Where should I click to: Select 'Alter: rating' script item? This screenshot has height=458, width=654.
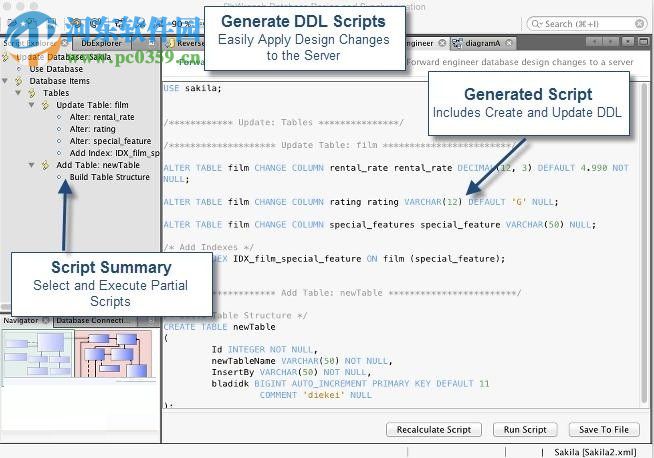[x=92, y=129]
